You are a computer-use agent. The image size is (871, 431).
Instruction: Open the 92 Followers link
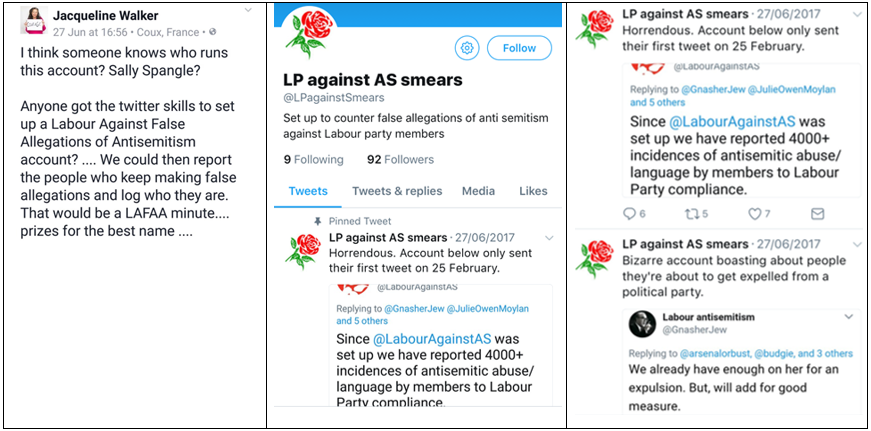coord(401,159)
